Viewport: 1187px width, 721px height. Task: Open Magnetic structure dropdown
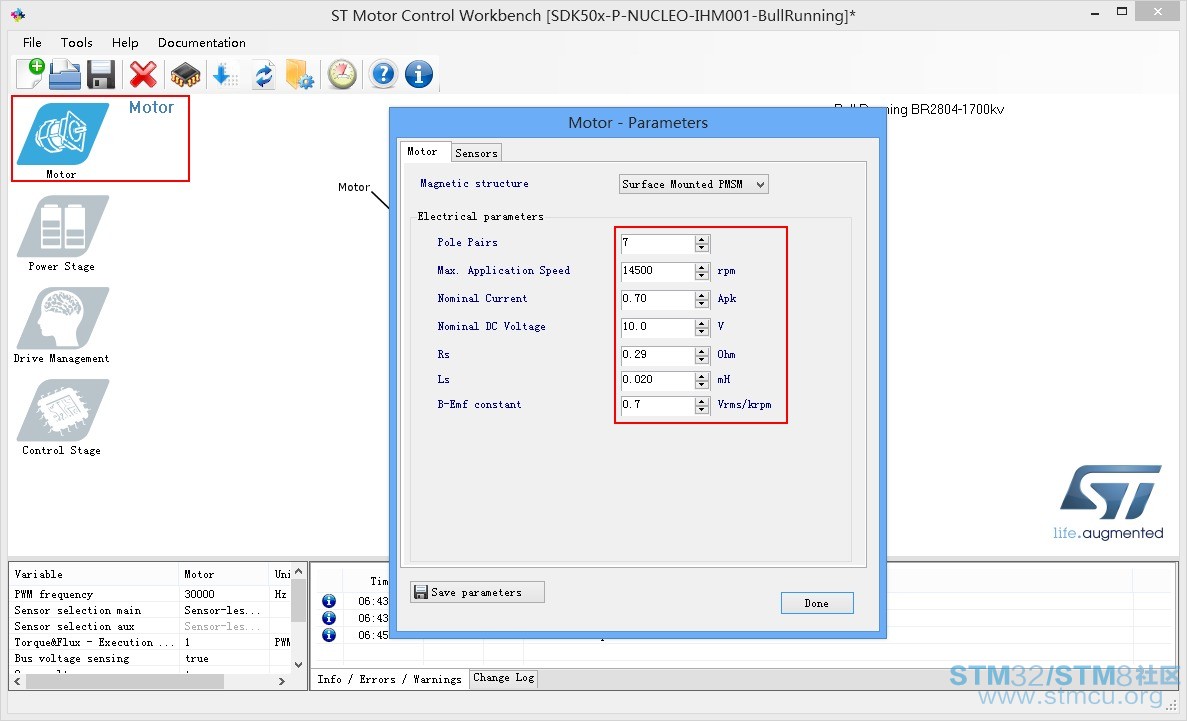[693, 184]
